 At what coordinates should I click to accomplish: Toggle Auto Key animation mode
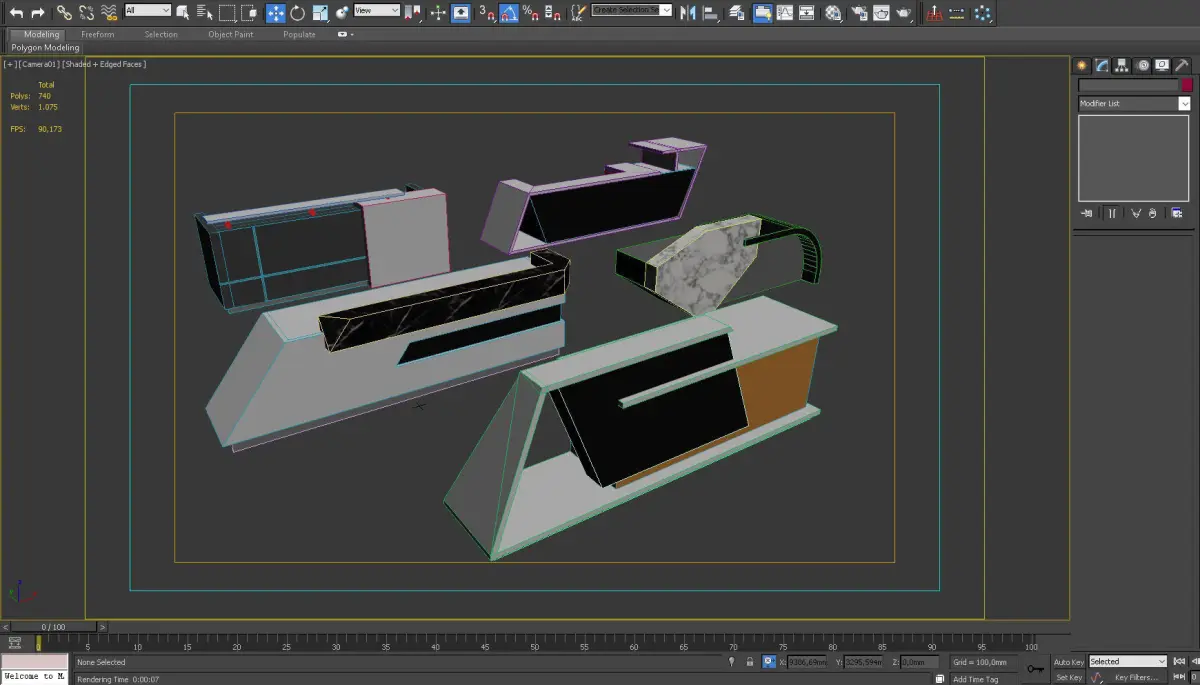coord(1068,662)
